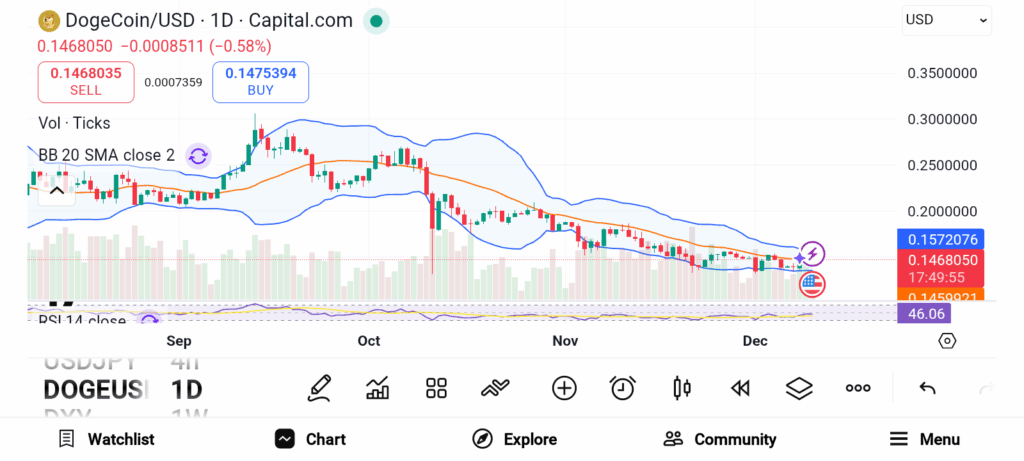1024x461 pixels.
Task: Open chart settings hexagon icon on time axis
Action: pyautogui.click(x=947, y=341)
